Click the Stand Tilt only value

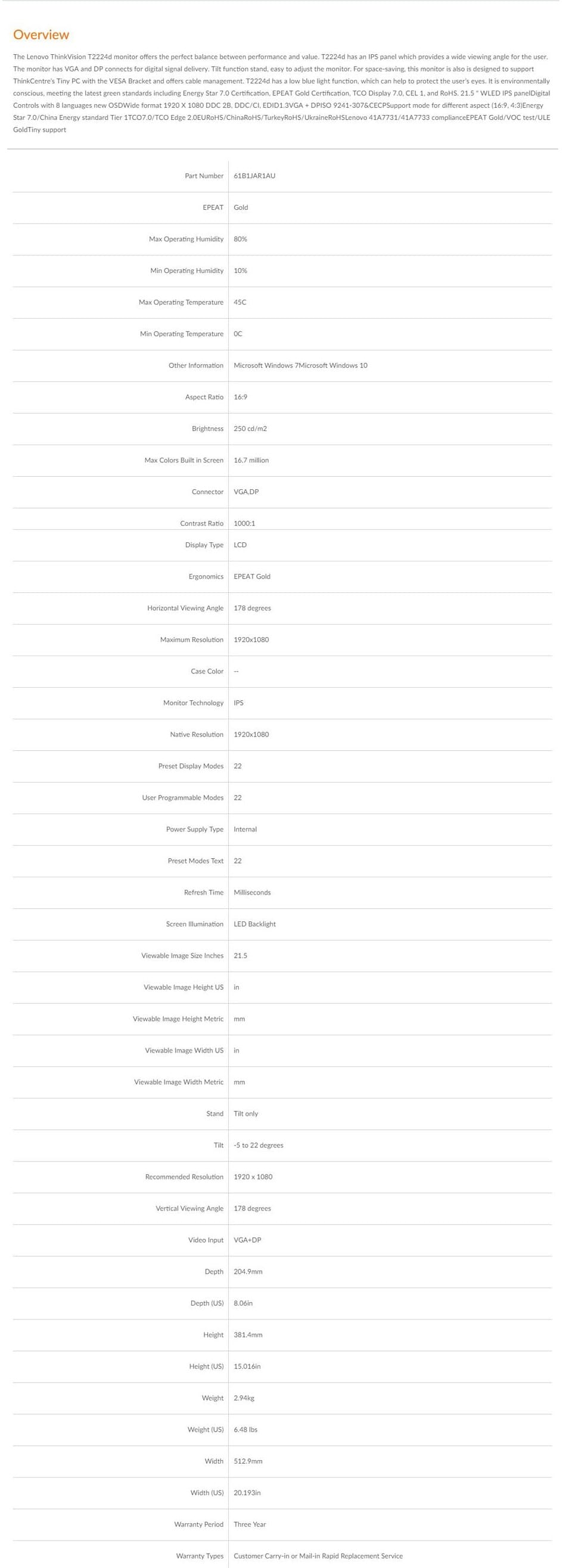coord(246,1113)
